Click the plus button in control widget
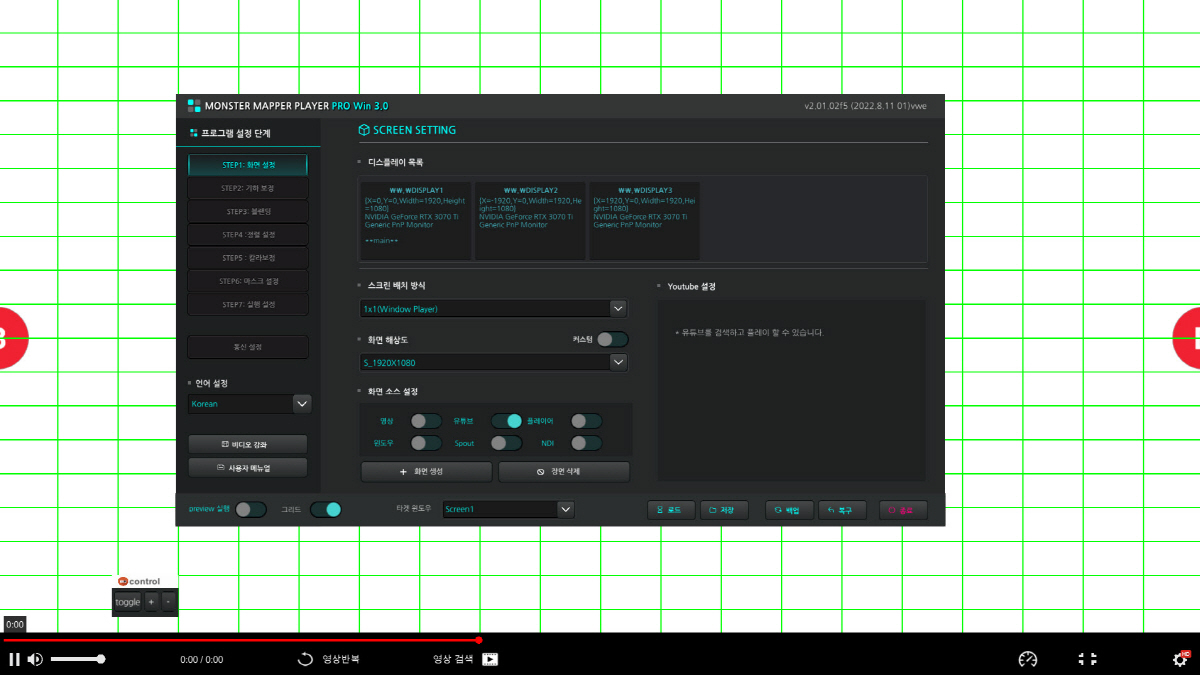This screenshot has height=675, width=1200. 151,601
